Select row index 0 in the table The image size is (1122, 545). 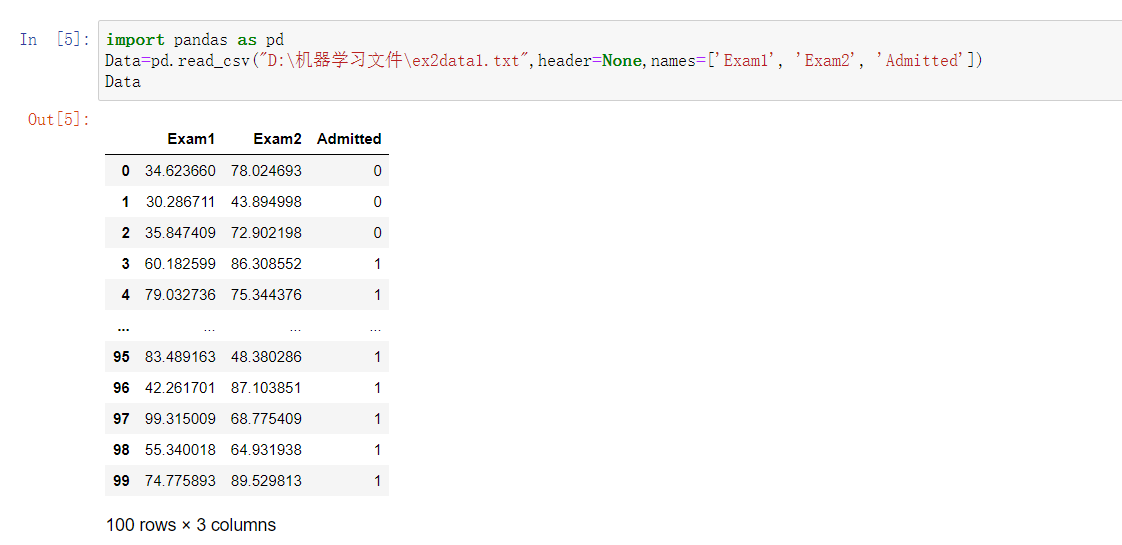tap(125, 171)
